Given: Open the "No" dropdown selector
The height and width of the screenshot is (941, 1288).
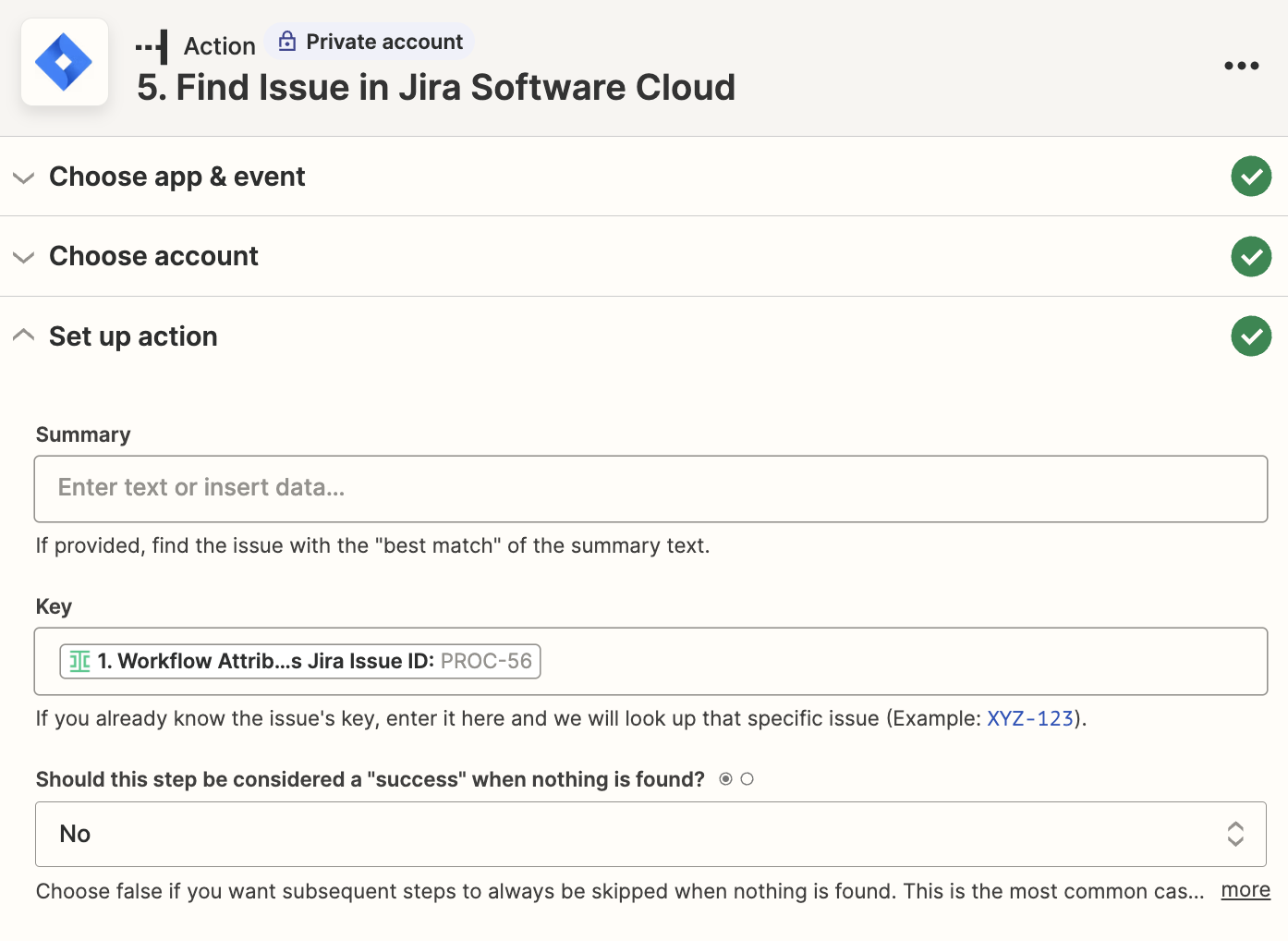Looking at the screenshot, I should 650,834.
